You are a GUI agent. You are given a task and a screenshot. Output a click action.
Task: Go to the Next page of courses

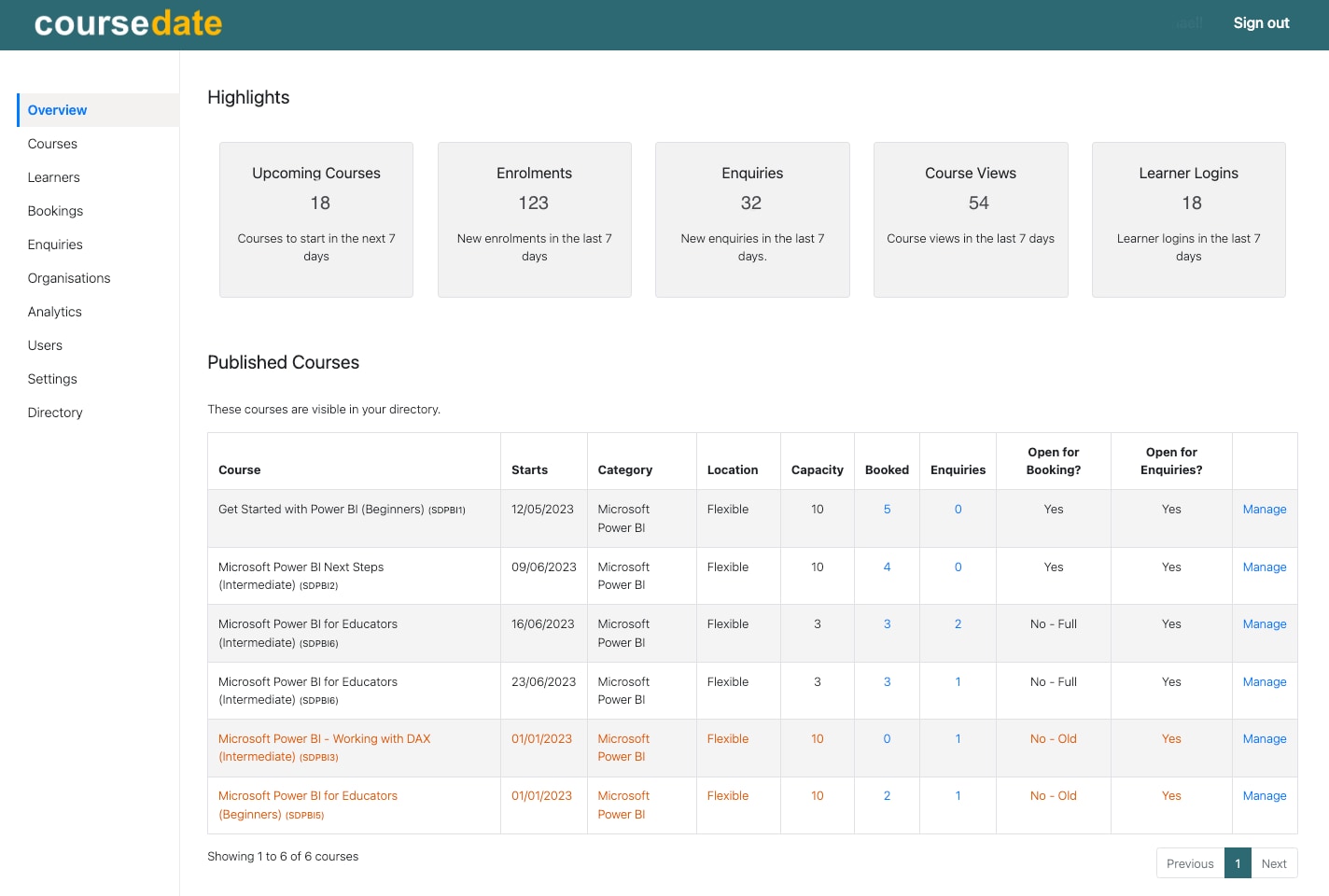pyautogui.click(x=1273, y=863)
